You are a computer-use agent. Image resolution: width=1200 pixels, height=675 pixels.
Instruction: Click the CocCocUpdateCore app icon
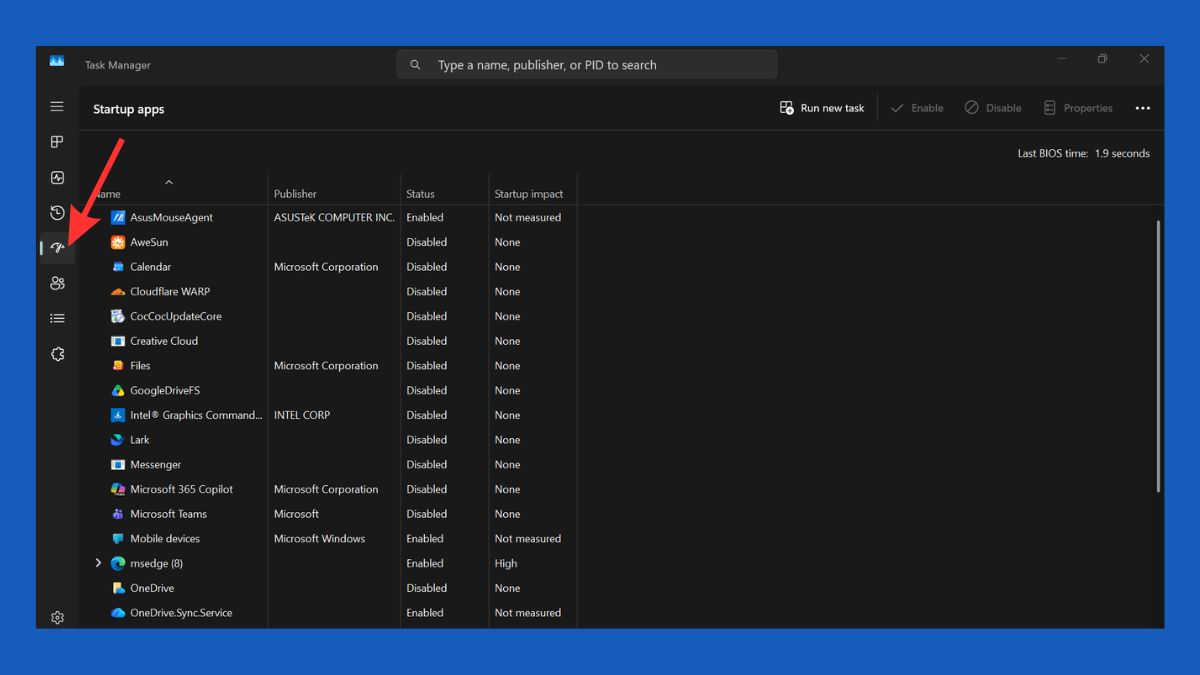118,316
